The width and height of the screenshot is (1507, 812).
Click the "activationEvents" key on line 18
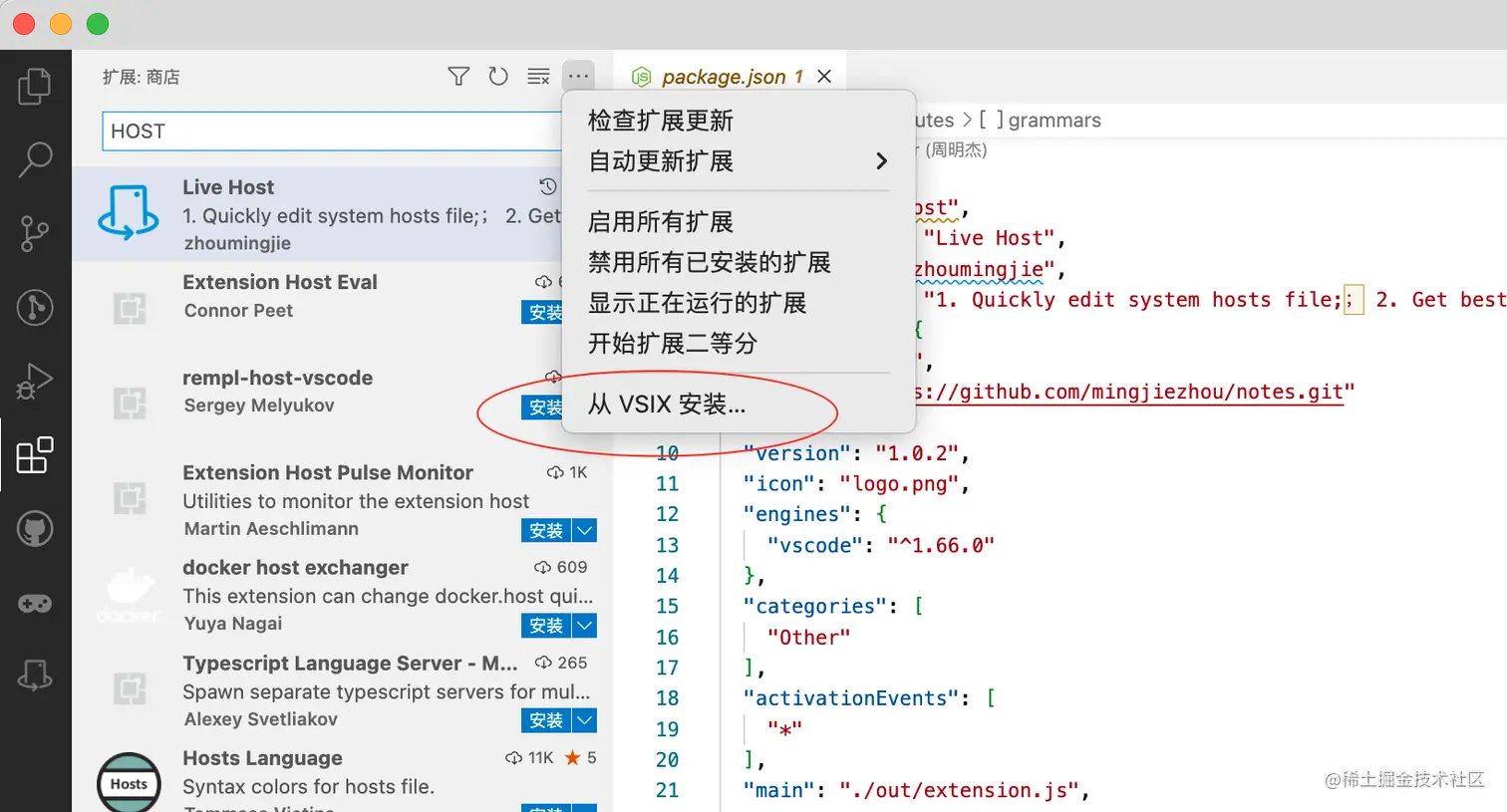[x=851, y=698]
